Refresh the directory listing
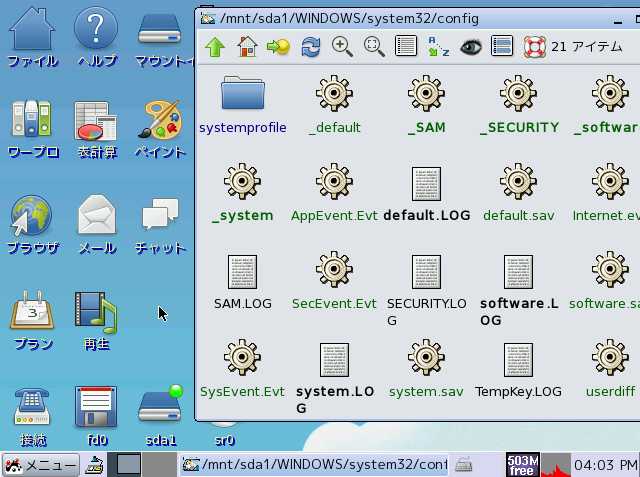Image resolution: width=640 pixels, height=477 pixels. pyautogui.click(x=311, y=46)
